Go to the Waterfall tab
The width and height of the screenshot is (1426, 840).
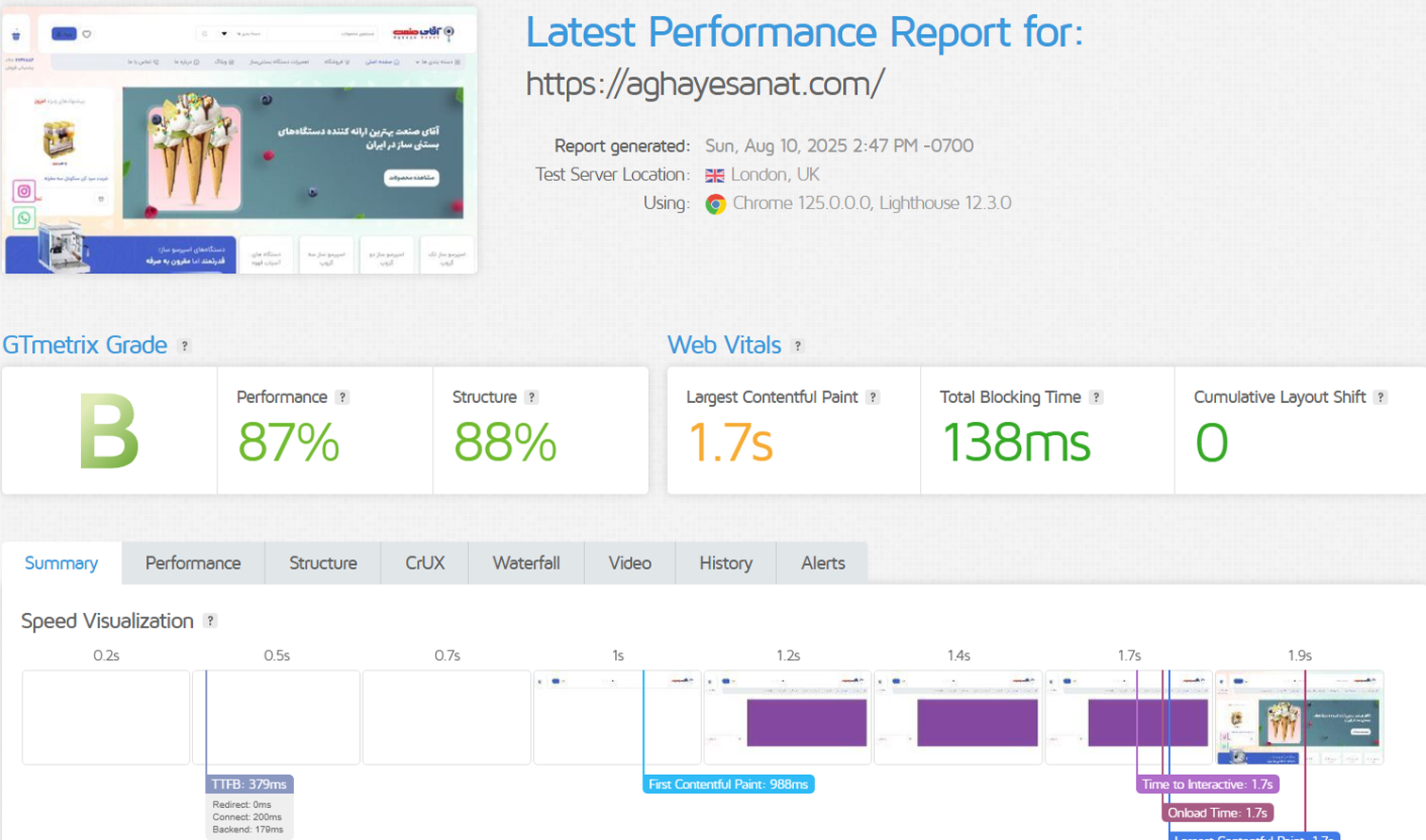click(526, 563)
